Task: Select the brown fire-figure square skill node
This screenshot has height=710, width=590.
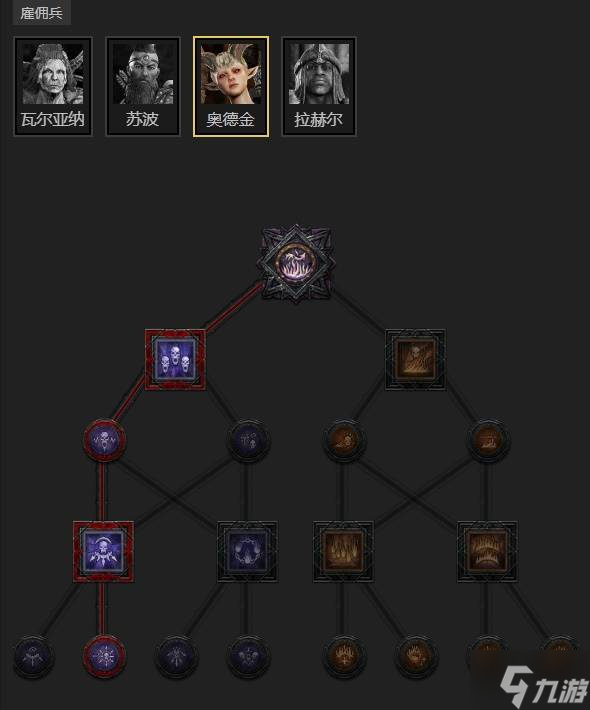Action: click(415, 360)
